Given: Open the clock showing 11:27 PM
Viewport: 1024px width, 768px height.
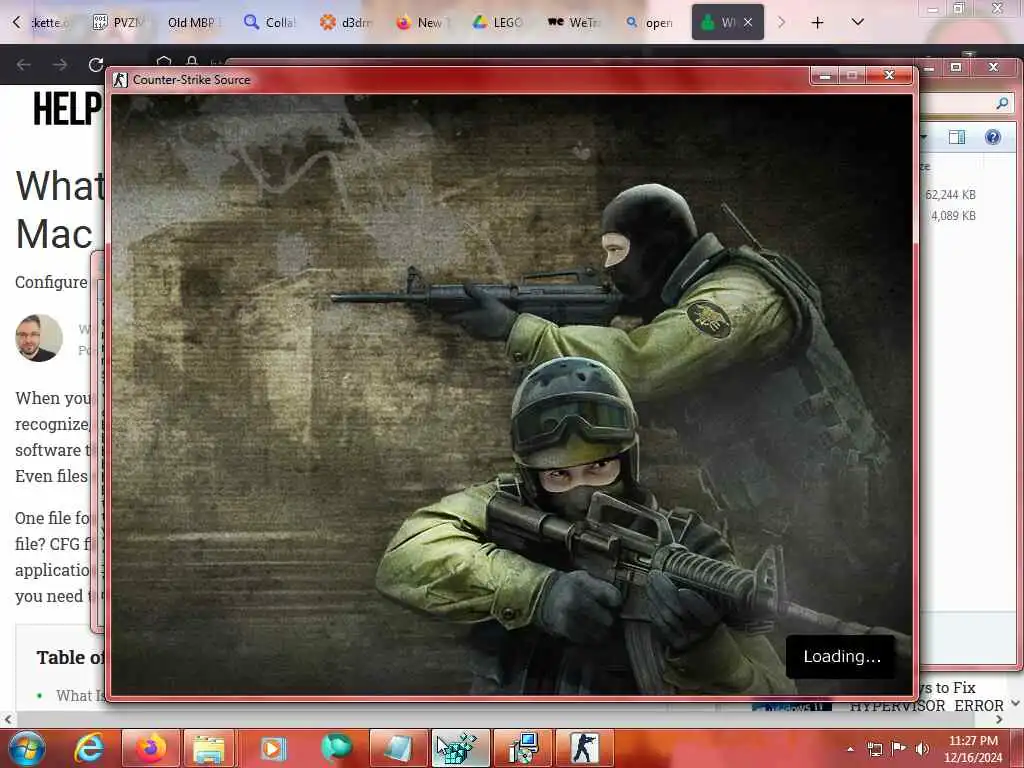Looking at the screenshot, I should tap(973, 749).
